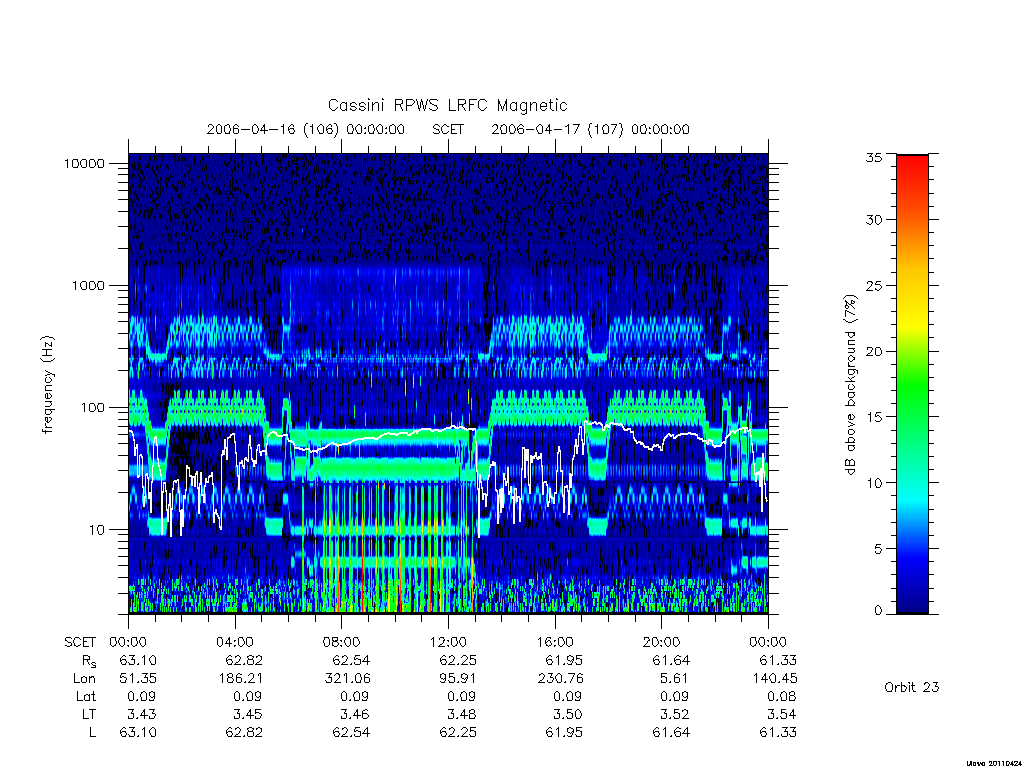Click the SCET row header at bottom left
The height and width of the screenshot is (768, 1024).
click(x=80, y=643)
